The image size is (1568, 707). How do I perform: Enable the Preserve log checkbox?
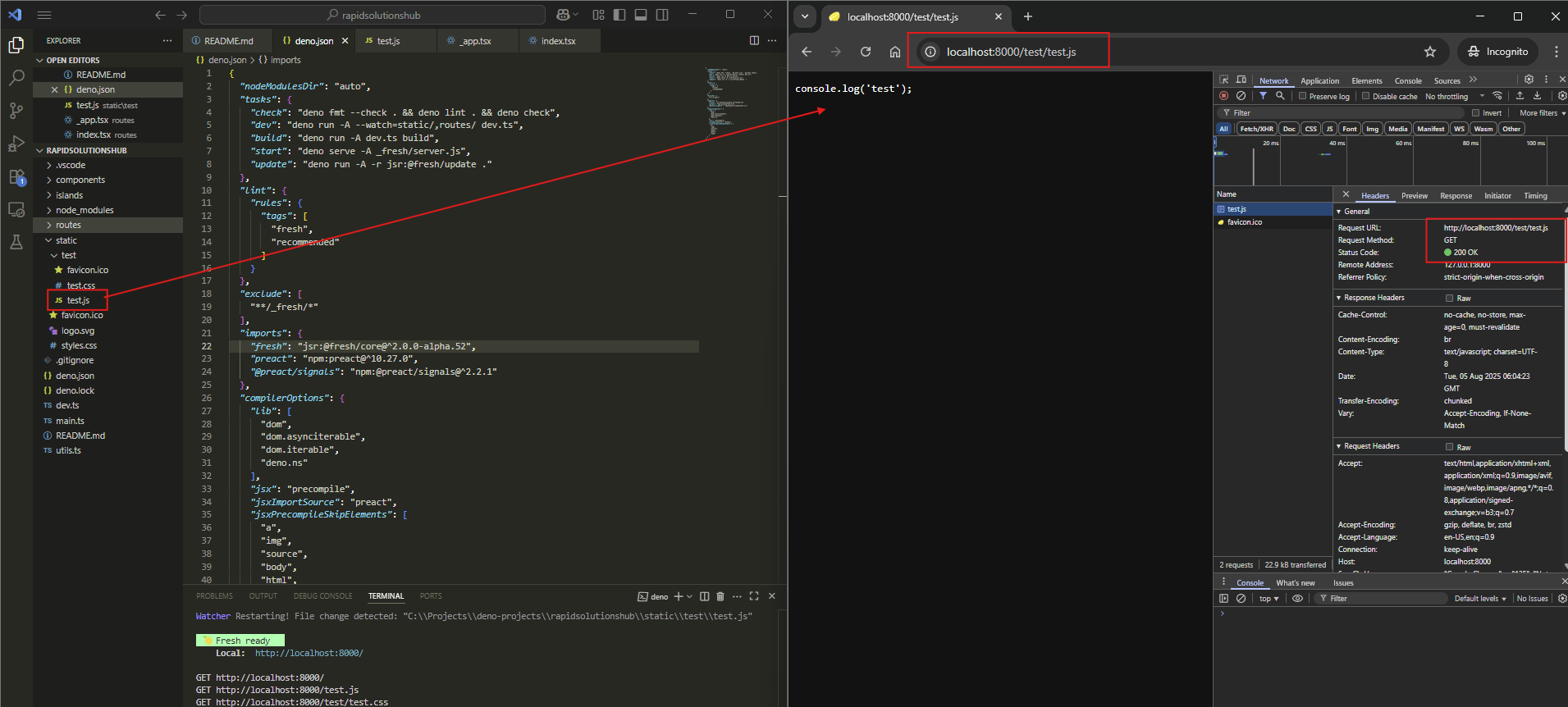click(1302, 96)
